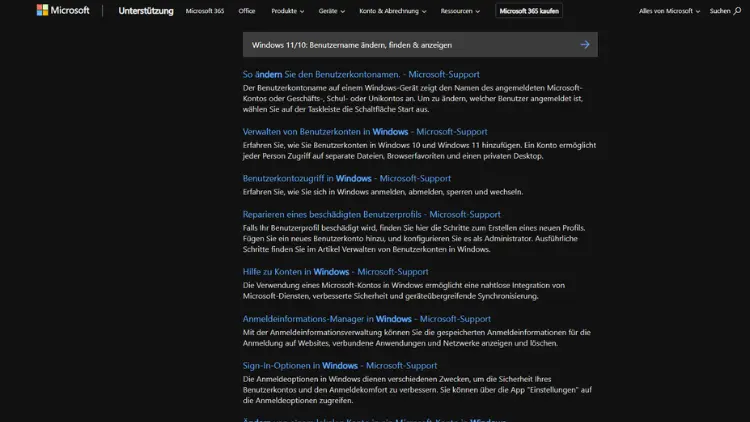Image resolution: width=750 pixels, height=422 pixels.
Task: Open 'Sign-In-Optionen in Windows' result
Action: [x=340, y=366]
